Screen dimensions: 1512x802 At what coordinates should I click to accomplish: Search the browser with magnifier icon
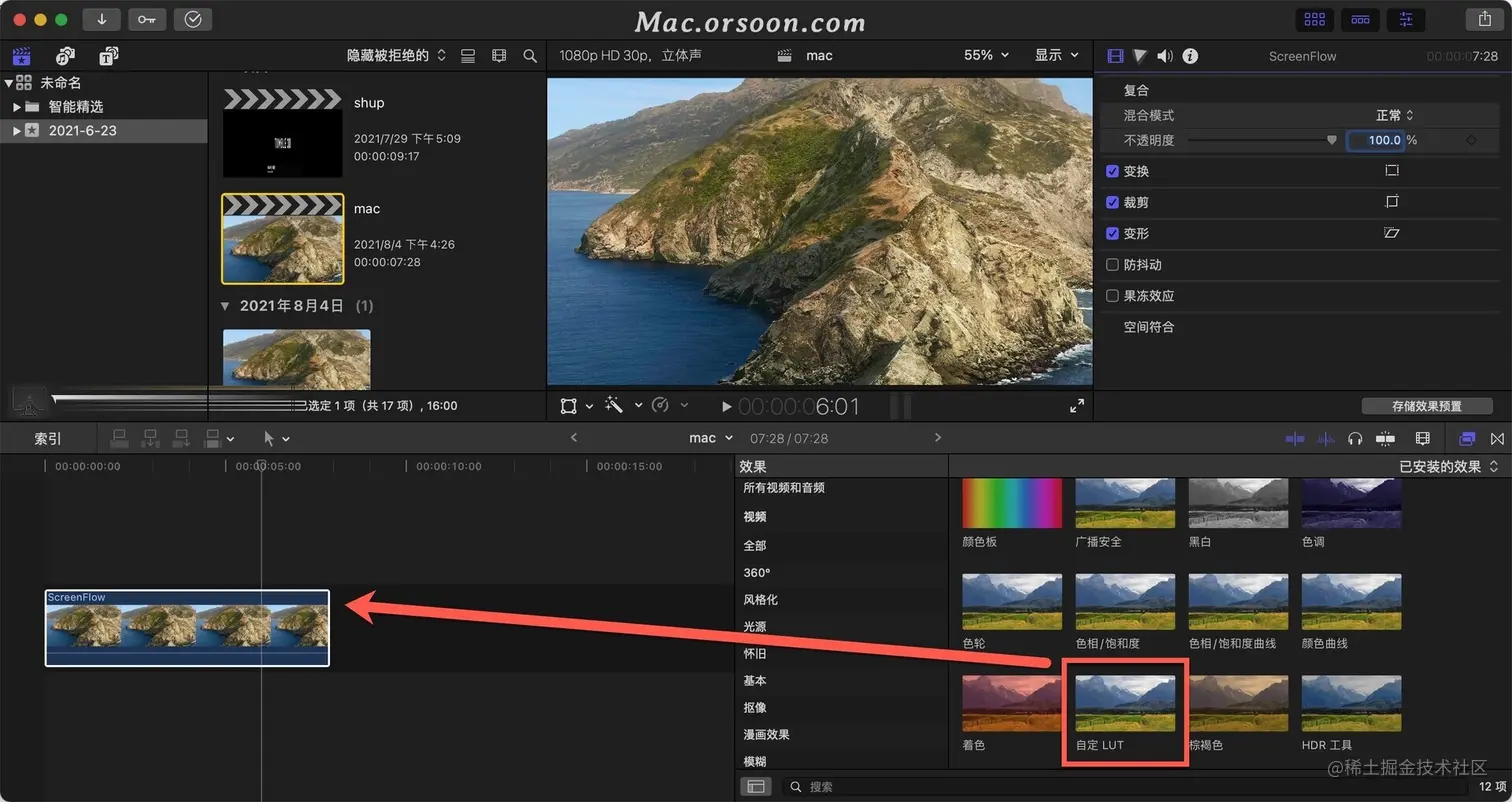point(530,56)
